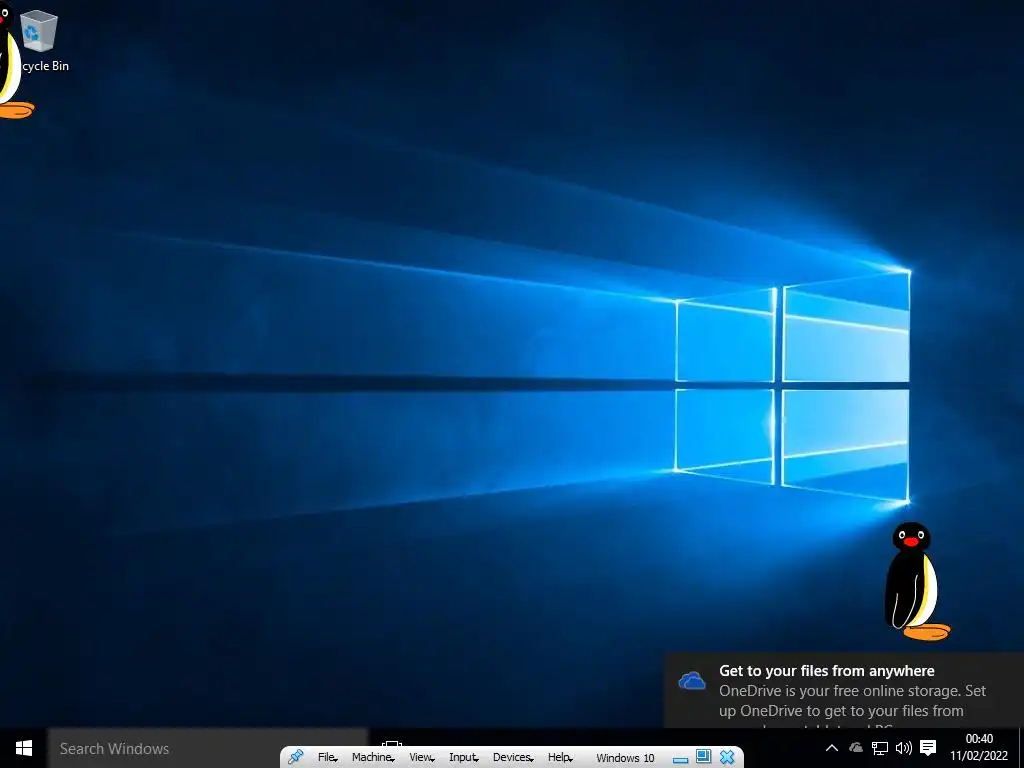Focus the Search Windows box
This screenshot has height=768, width=1024.
tap(208, 748)
